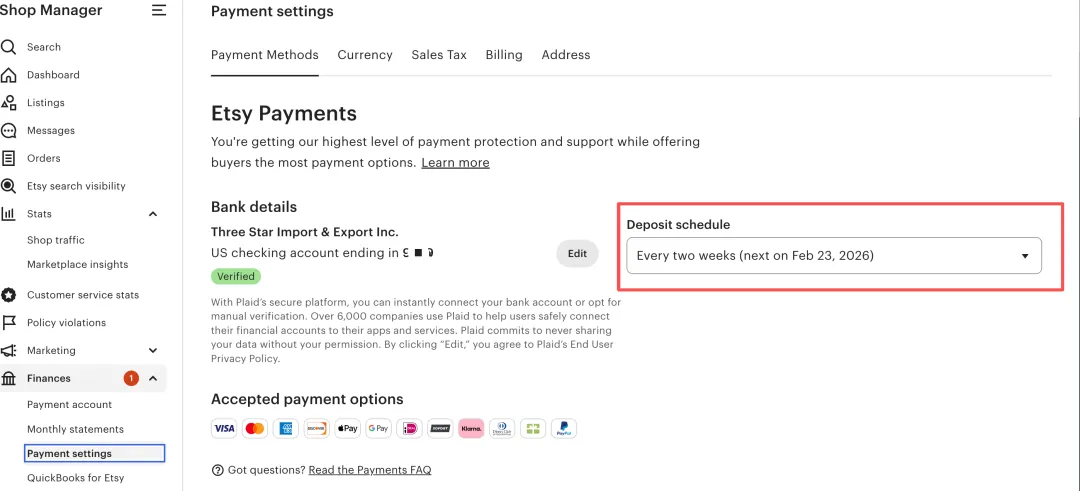
Task: Collapse the sidebar with the hamburger toggle
Action: coord(159,11)
